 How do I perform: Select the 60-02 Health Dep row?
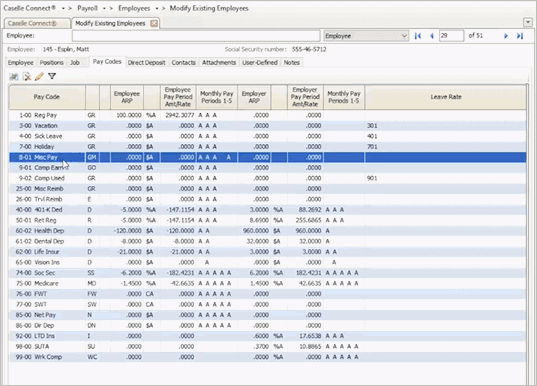point(267,231)
